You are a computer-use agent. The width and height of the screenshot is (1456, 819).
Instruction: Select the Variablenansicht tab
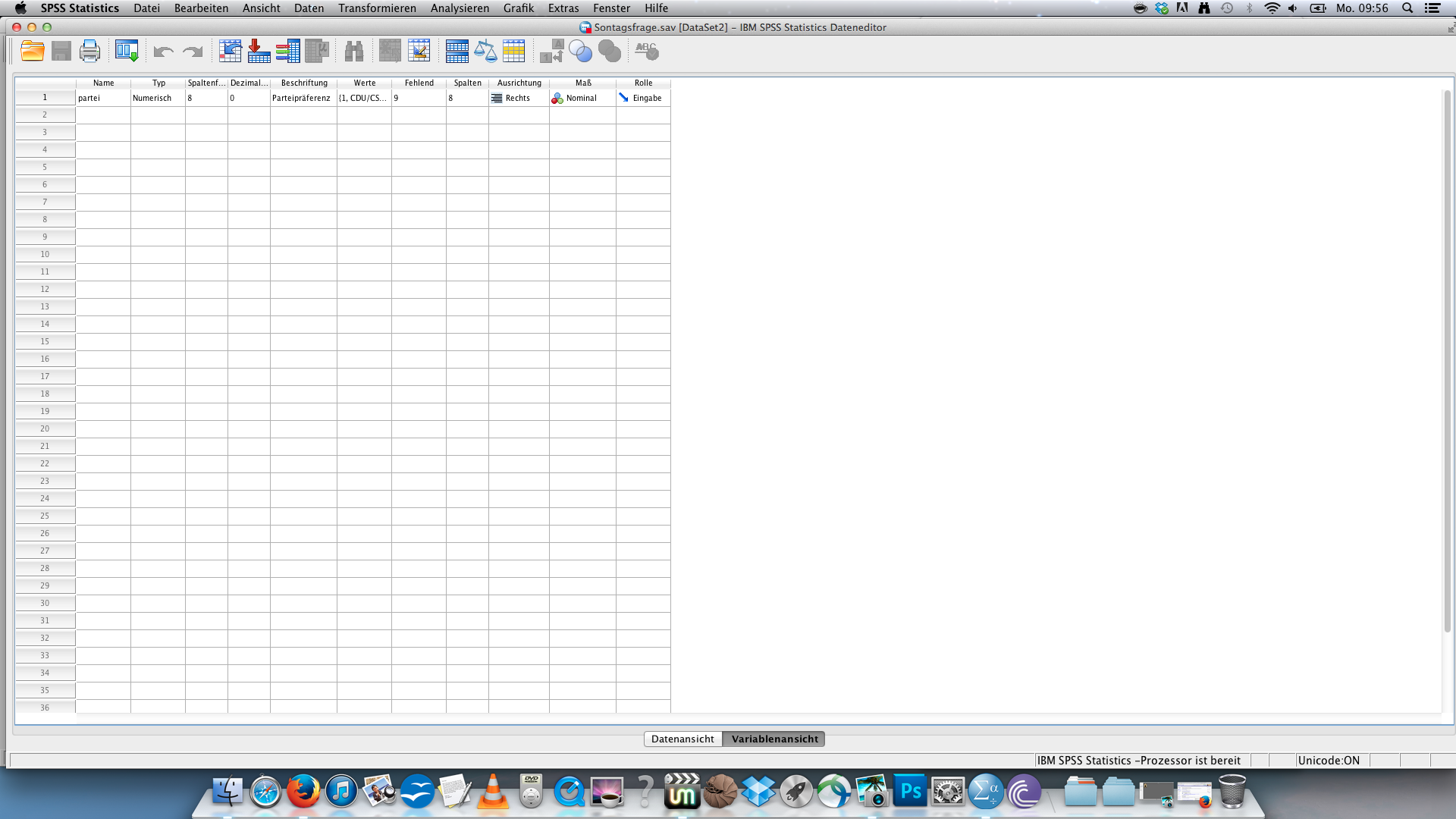774,739
